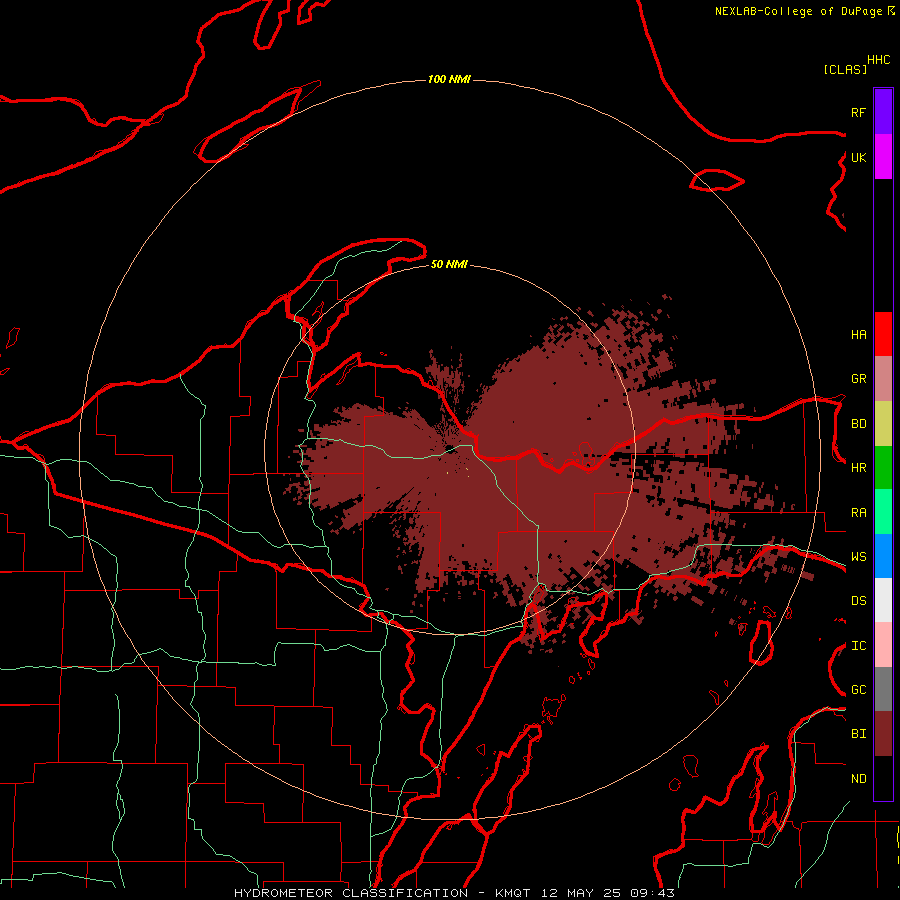Click the BD legend label
900x900 pixels.
pos(859,424)
